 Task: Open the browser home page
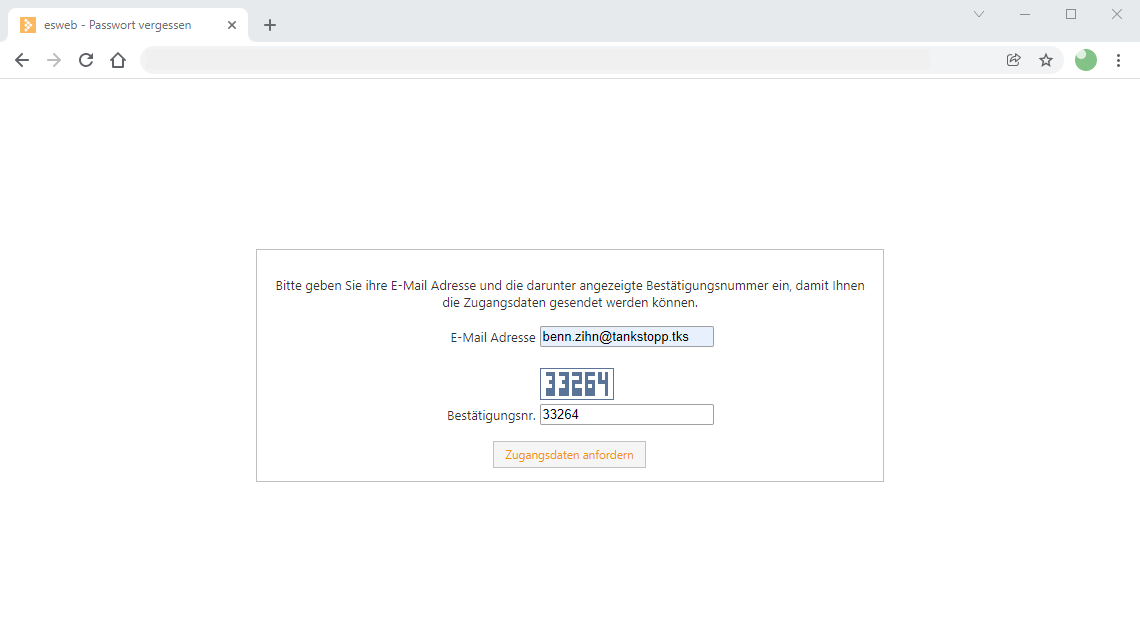118,60
